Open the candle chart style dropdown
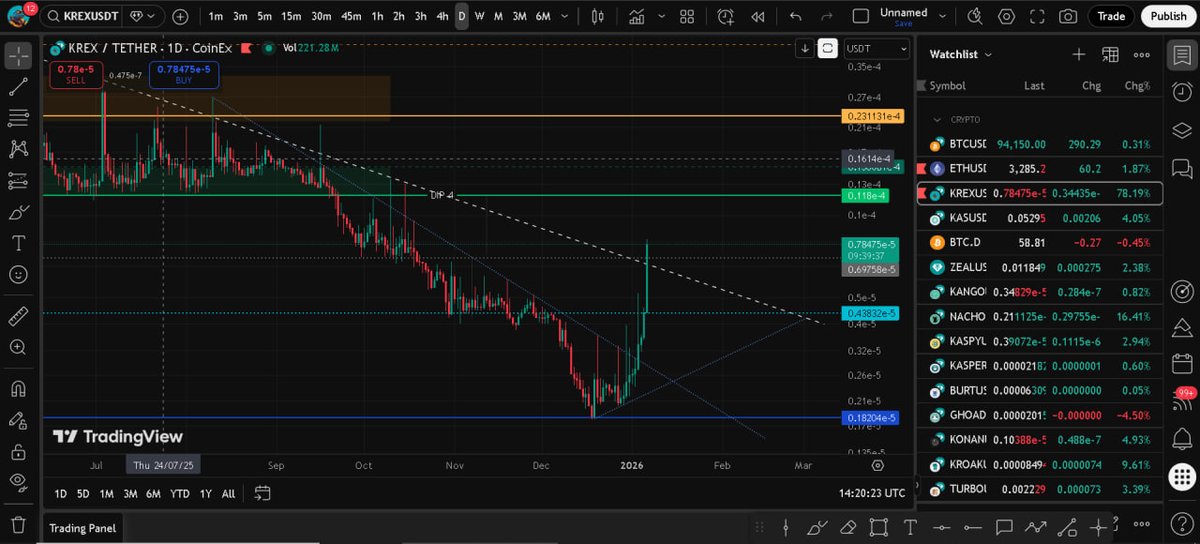 [x=598, y=16]
